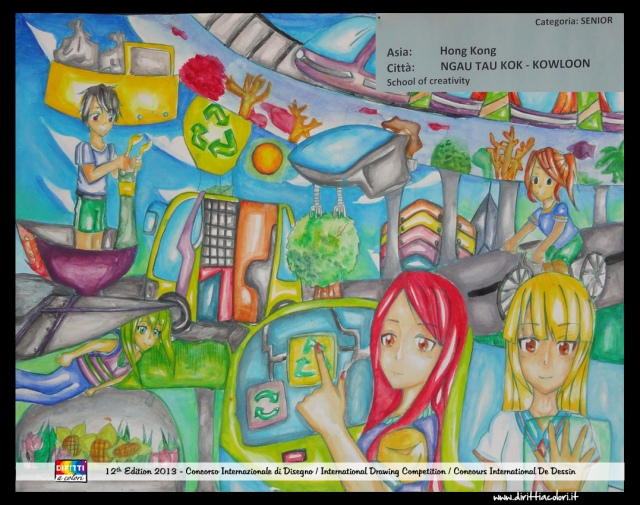Screen dimensions: 640x505
Task: Click 'Concorso Internazionale di Disegno' banner text
Action: pyautogui.click(x=249, y=471)
